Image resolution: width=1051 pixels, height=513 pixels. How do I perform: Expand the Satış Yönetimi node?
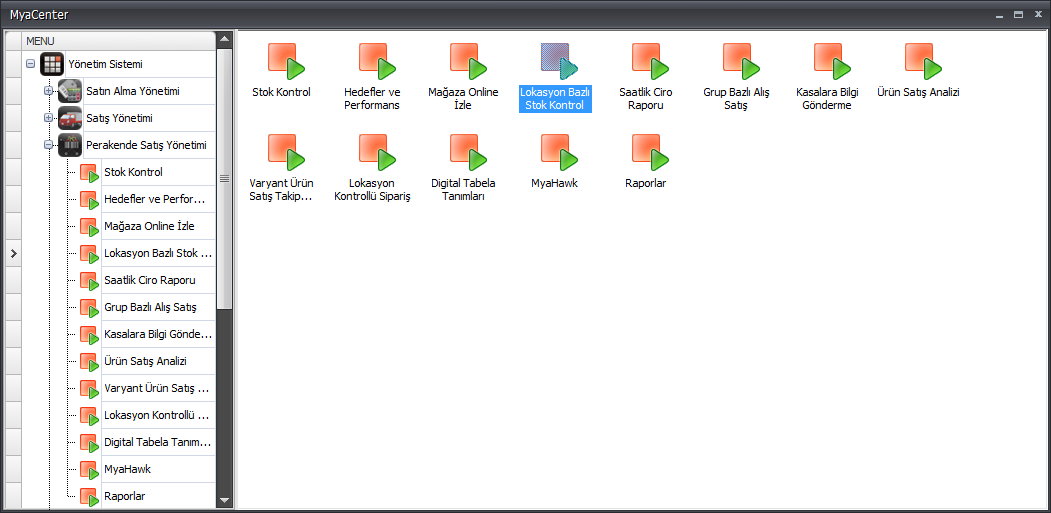pyautogui.click(x=48, y=118)
